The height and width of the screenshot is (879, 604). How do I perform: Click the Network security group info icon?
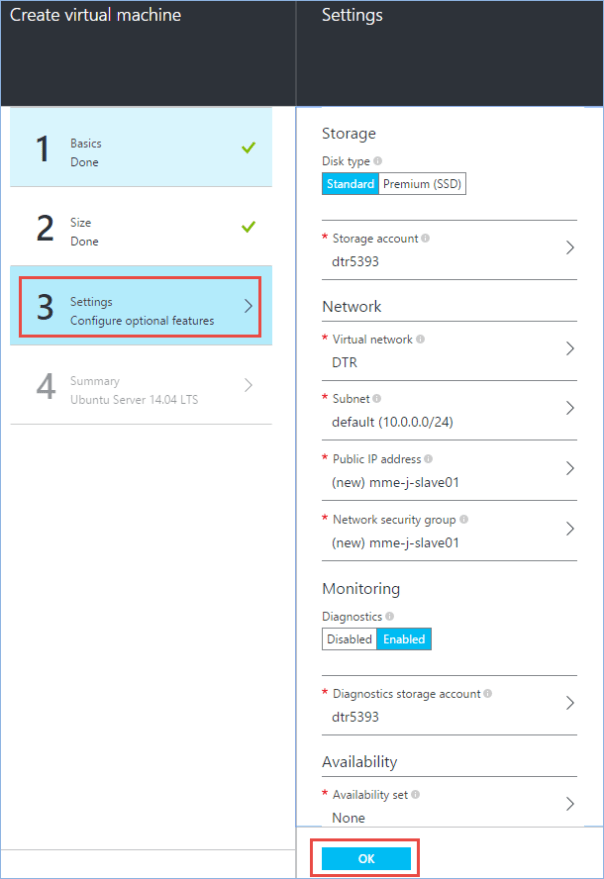click(x=465, y=519)
